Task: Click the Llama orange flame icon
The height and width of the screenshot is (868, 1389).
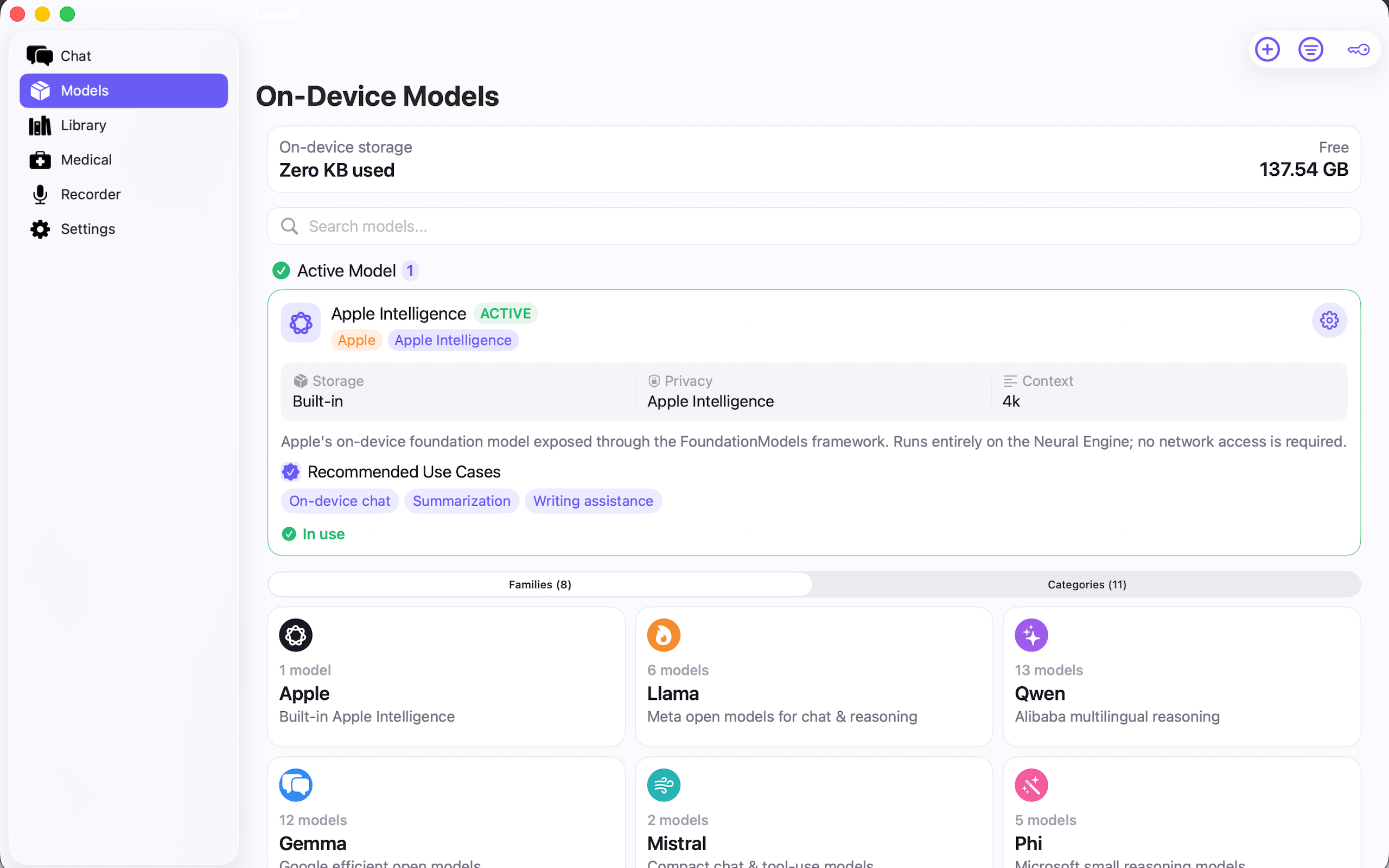Action: (x=664, y=635)
